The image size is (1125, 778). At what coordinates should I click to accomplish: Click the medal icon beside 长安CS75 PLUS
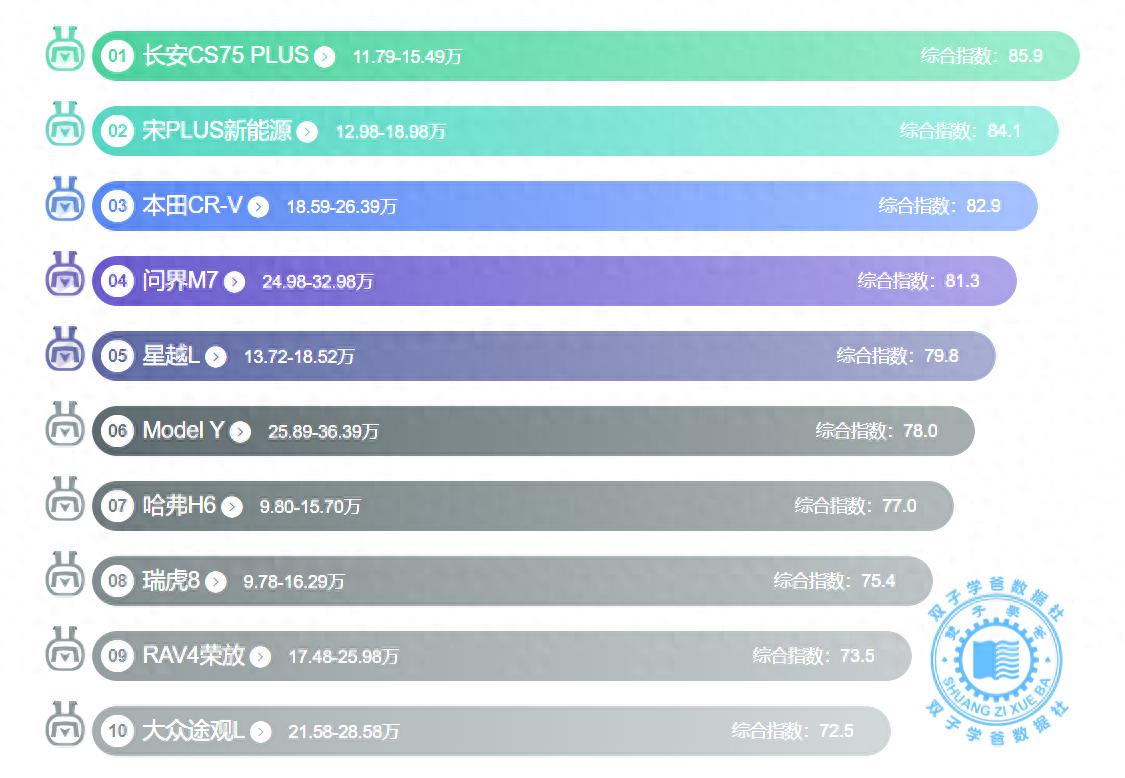[66, 51]
